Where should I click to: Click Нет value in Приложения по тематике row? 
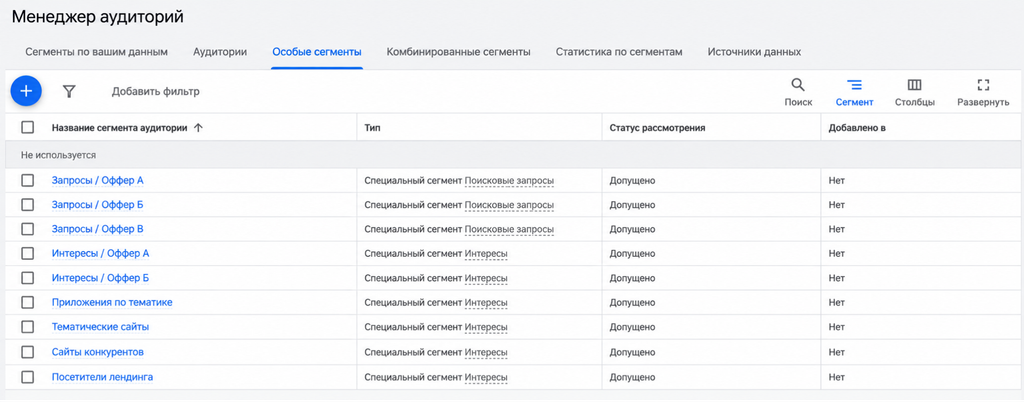[x=837, y=302]
